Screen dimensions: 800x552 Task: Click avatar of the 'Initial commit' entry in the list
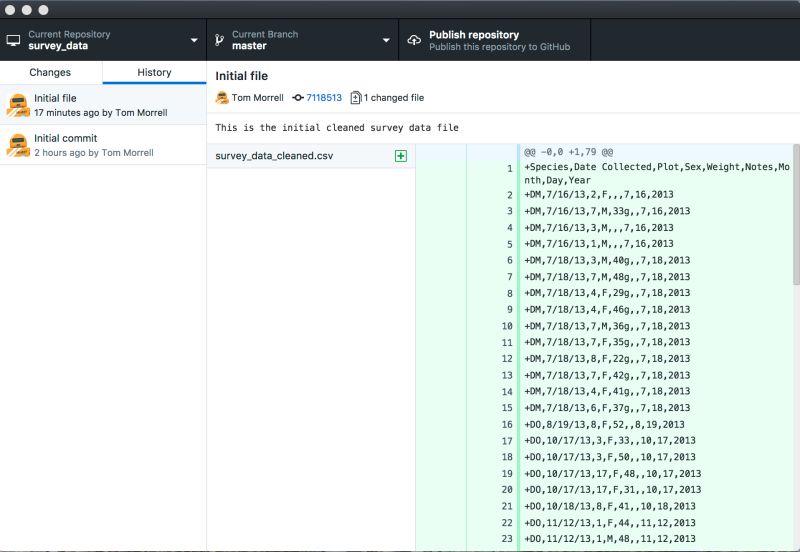pyautogui.click(x=18, y=145)
